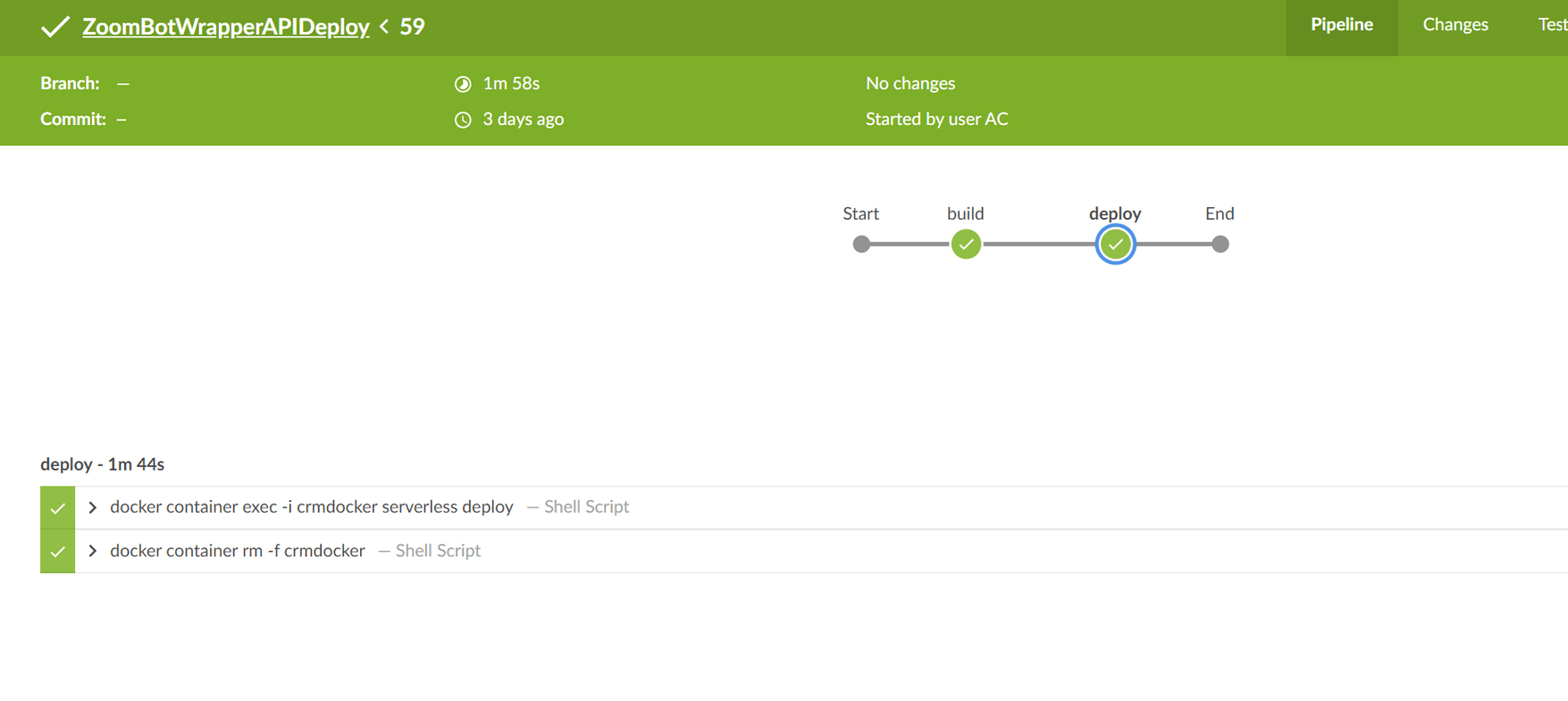Viewport: 1568px width, 701px height.
Task: Click the green checkmark on the docker rm step
Action: point(57,551)
